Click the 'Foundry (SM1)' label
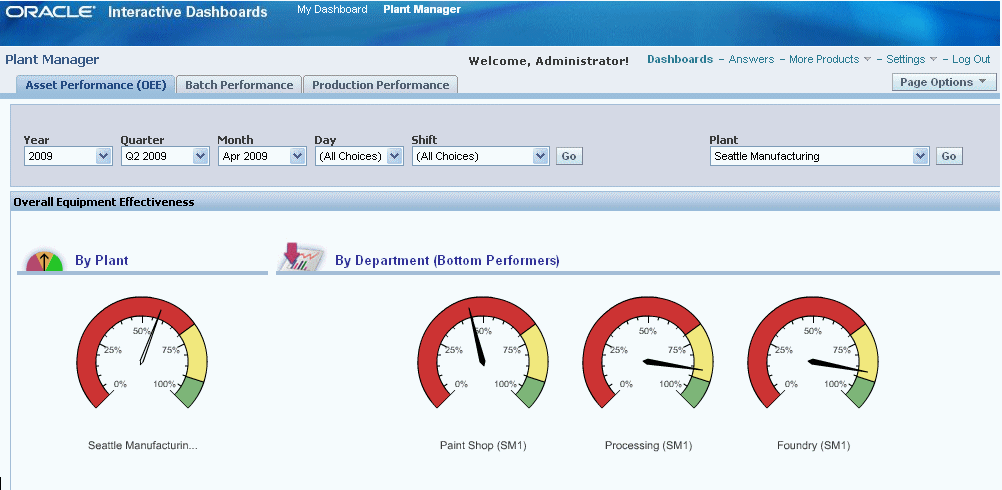The height and width of the screenshot is (490, 1002). click(813, 445)
